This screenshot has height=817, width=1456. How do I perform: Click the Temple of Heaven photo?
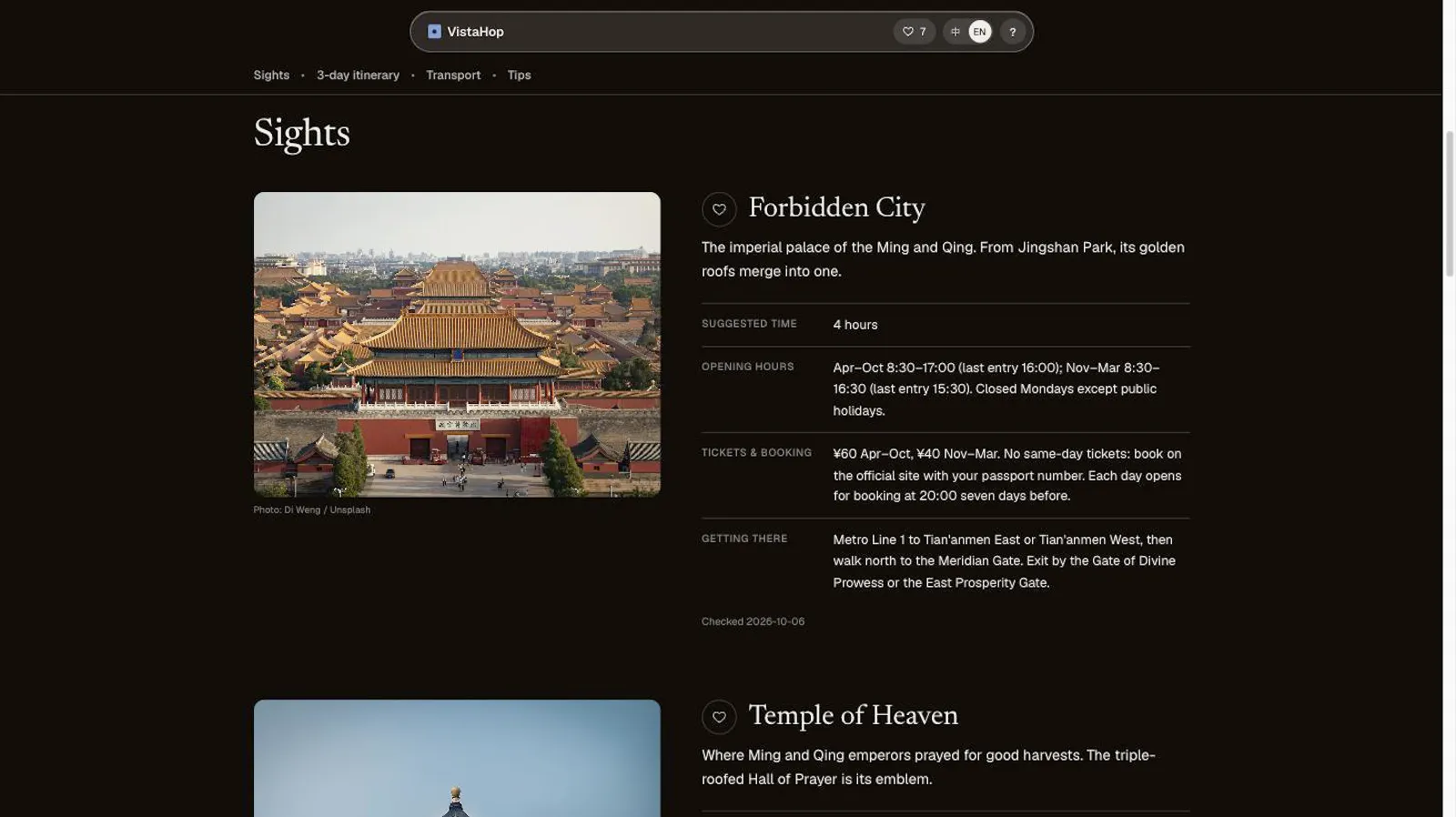pos(457,758)
